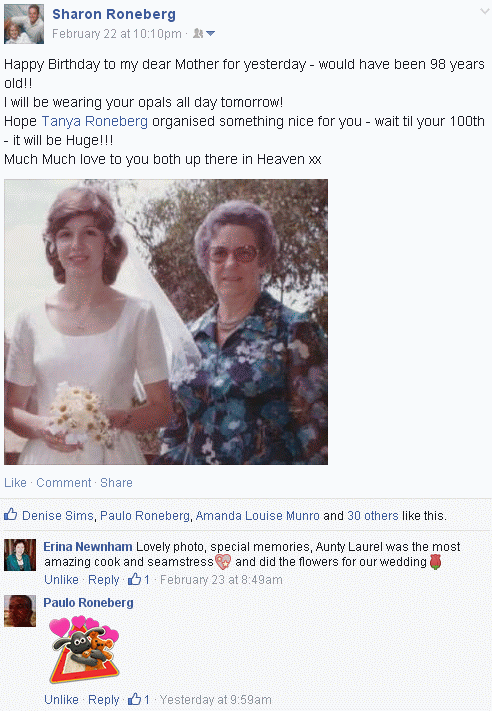492x711 pixels.
Task: Open Tanya Roneberg's tagged profile link
Action: 95,121
